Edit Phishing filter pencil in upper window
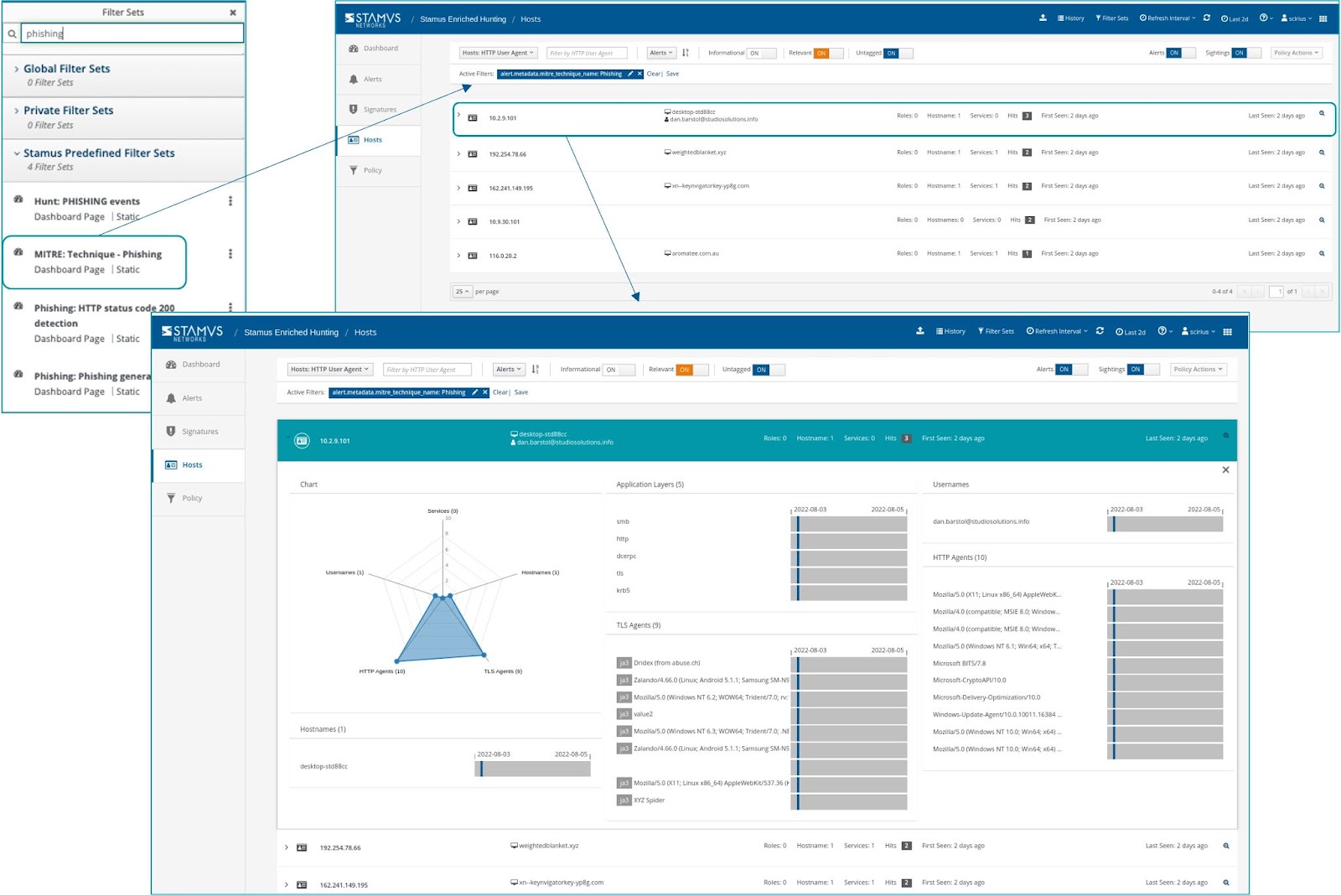The width and height of the screenshot is (1341, 896). [630, 74]
